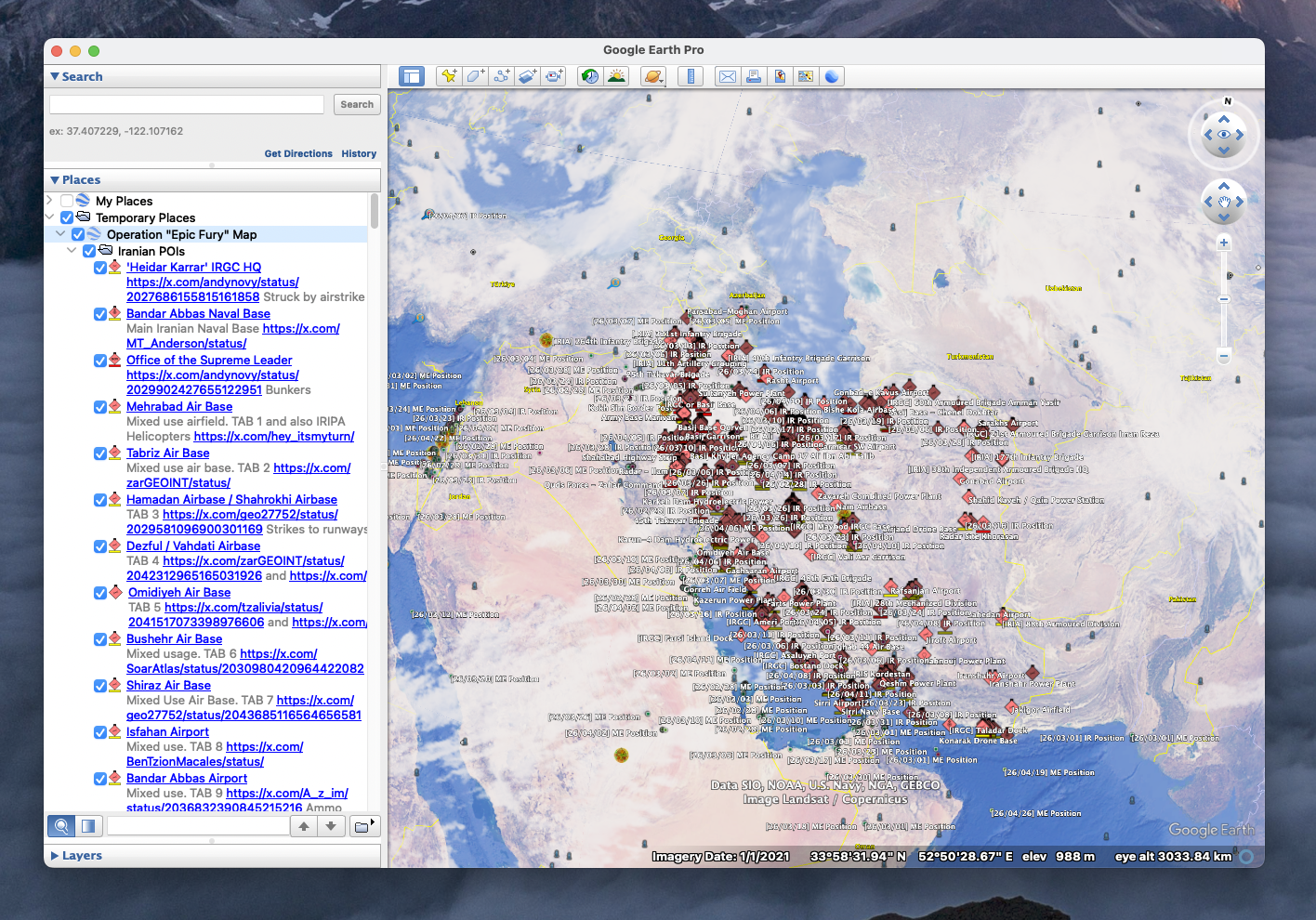
Task: Toggle the sidebar visibility toolbar button
Action: [411, 76]
